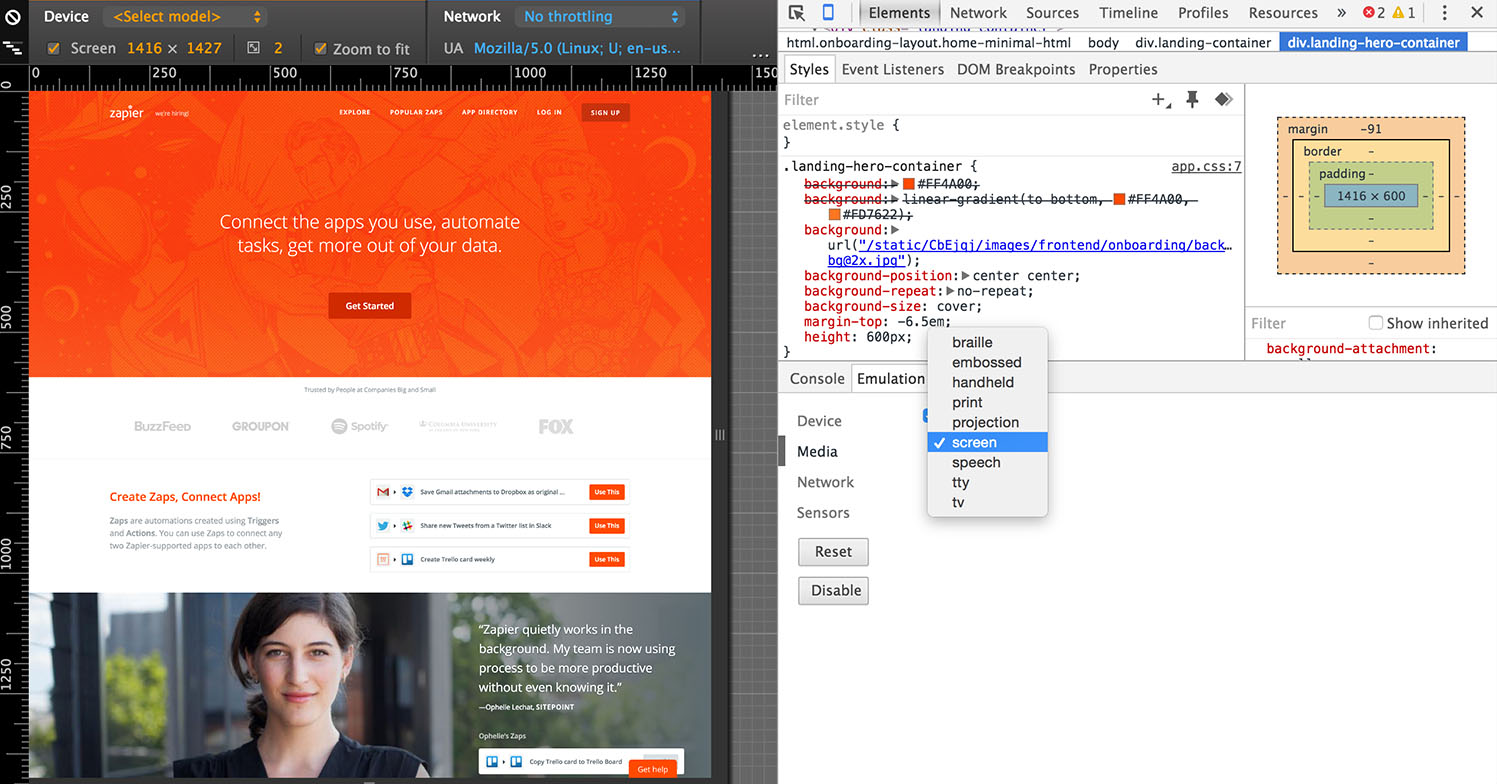Image resolution: width=1497 pixels, height=784 pixels.
Task: Click the Reset button in Emulation panel
Action: pyautogui.click(x=833, y=551)
